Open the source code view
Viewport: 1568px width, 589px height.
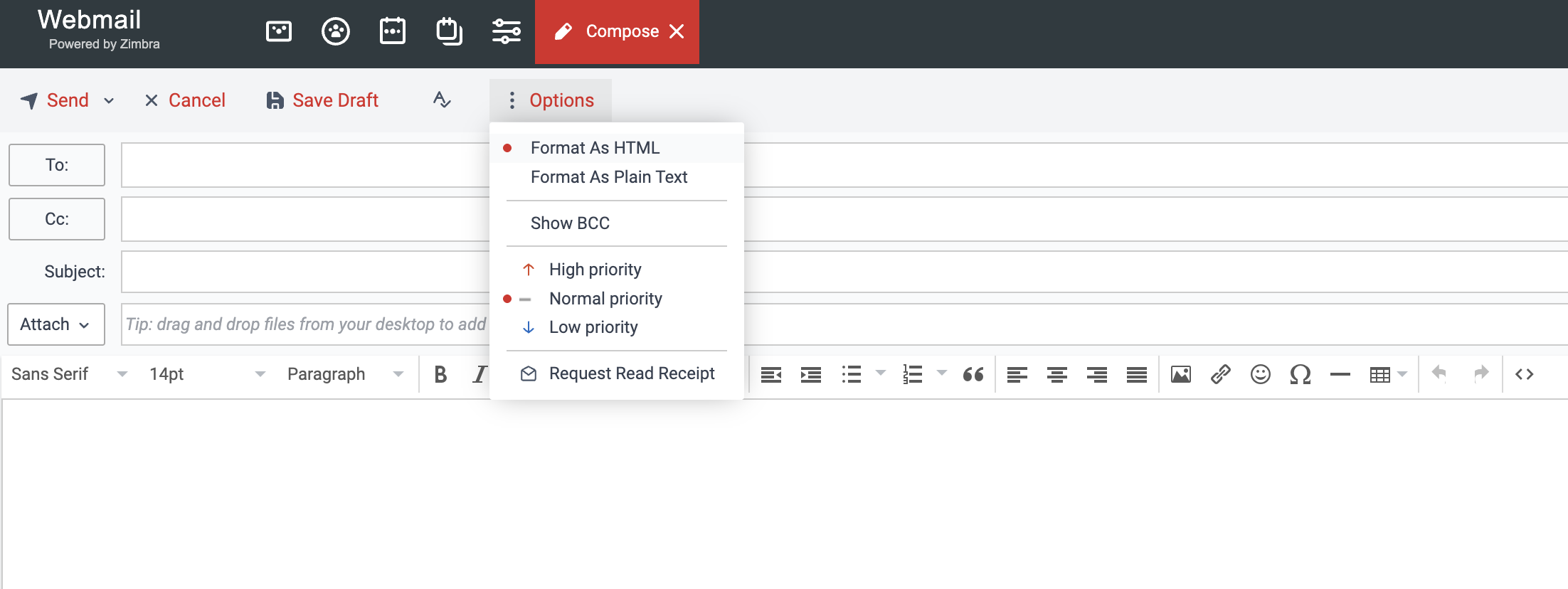coord(1525,374)
